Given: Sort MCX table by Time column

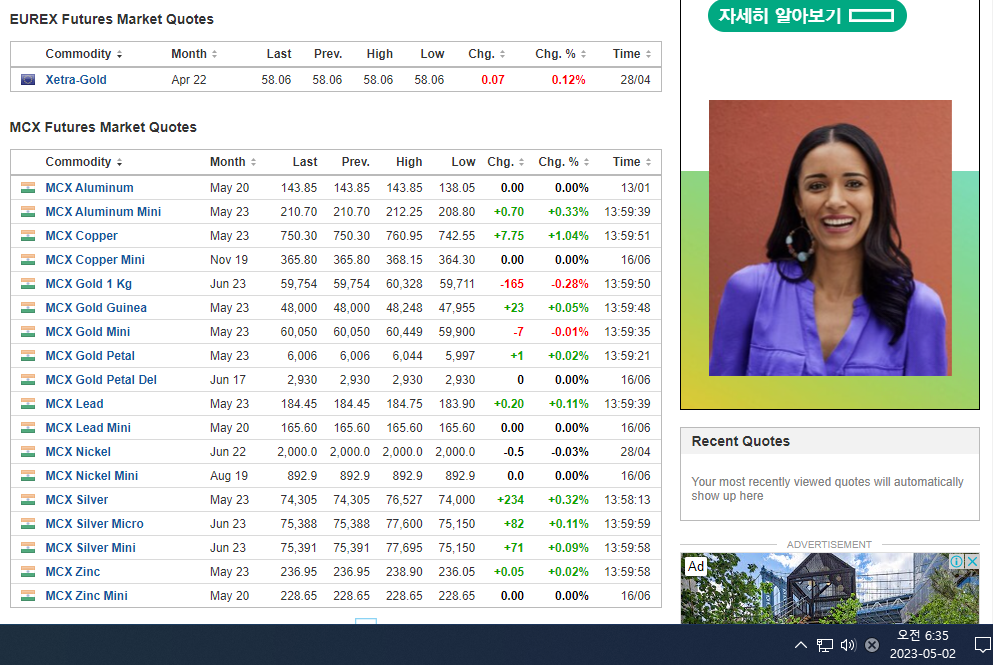Looking at the screenshot, I should [631, 162].
